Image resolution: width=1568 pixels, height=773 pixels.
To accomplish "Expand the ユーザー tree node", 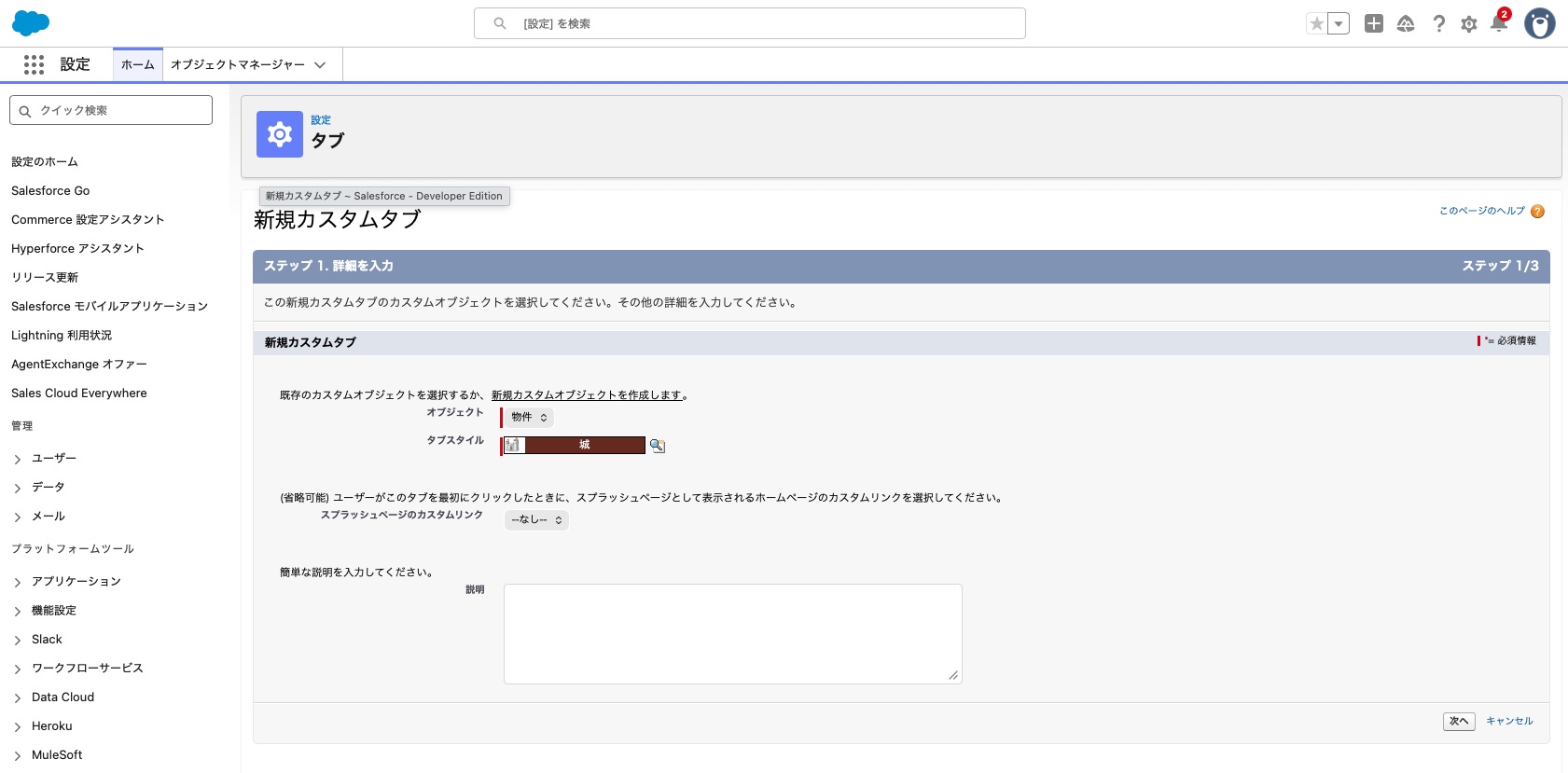I will [18, 459].
